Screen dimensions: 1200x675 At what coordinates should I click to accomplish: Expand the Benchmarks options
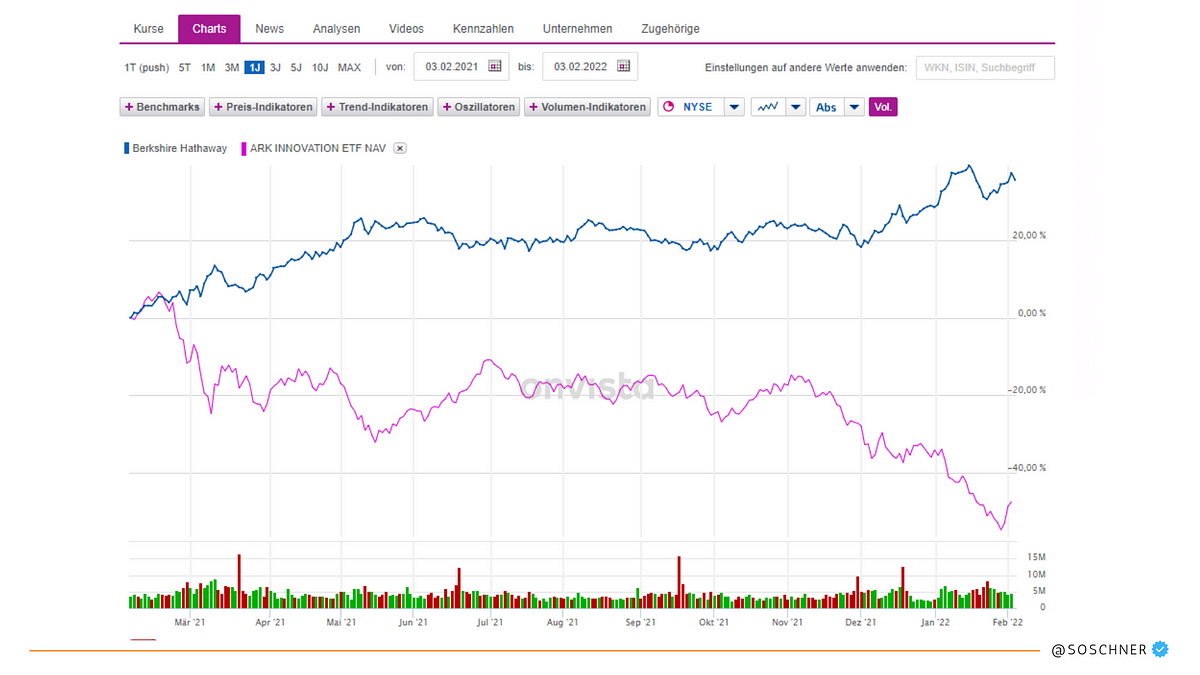coord(162,107)
